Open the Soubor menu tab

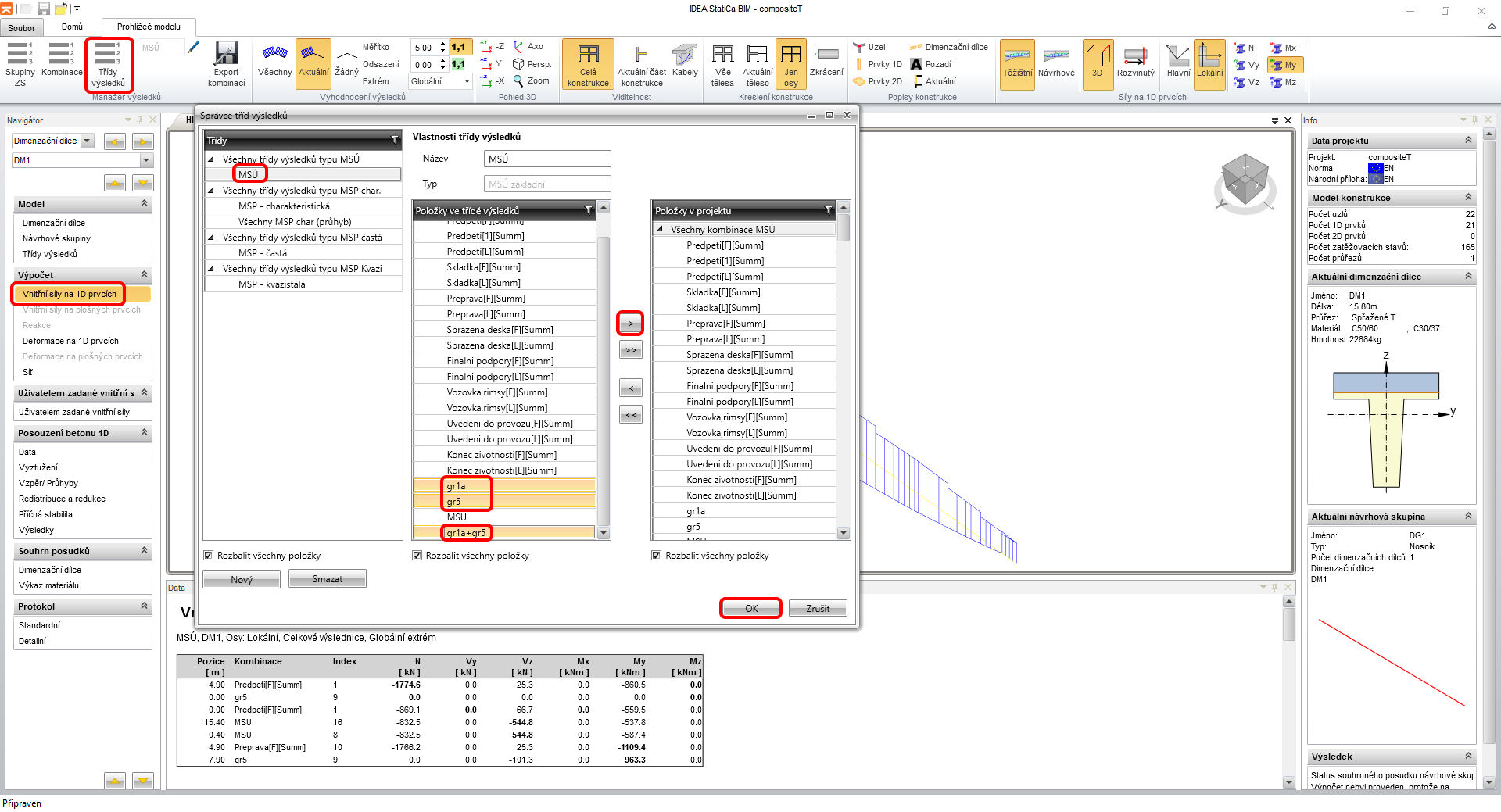[21, 28]
